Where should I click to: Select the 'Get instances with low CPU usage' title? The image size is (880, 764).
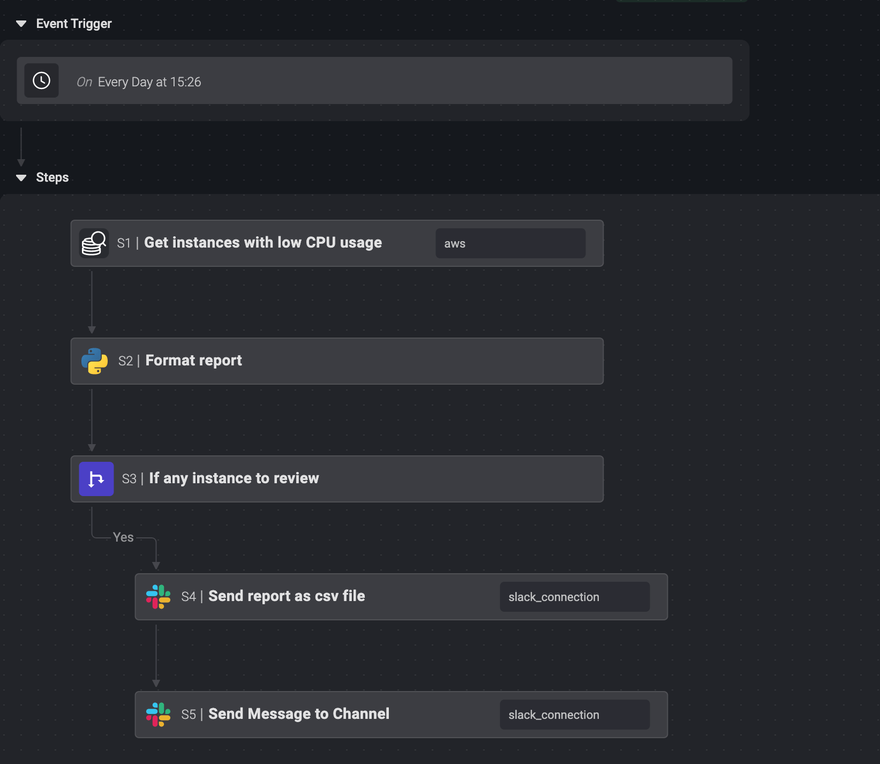(x=262, y=243)
